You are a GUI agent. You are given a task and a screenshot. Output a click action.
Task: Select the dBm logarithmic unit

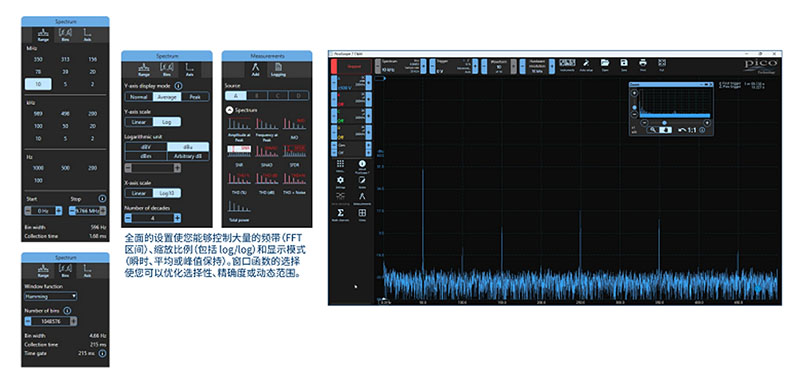[x=146, y=156]
